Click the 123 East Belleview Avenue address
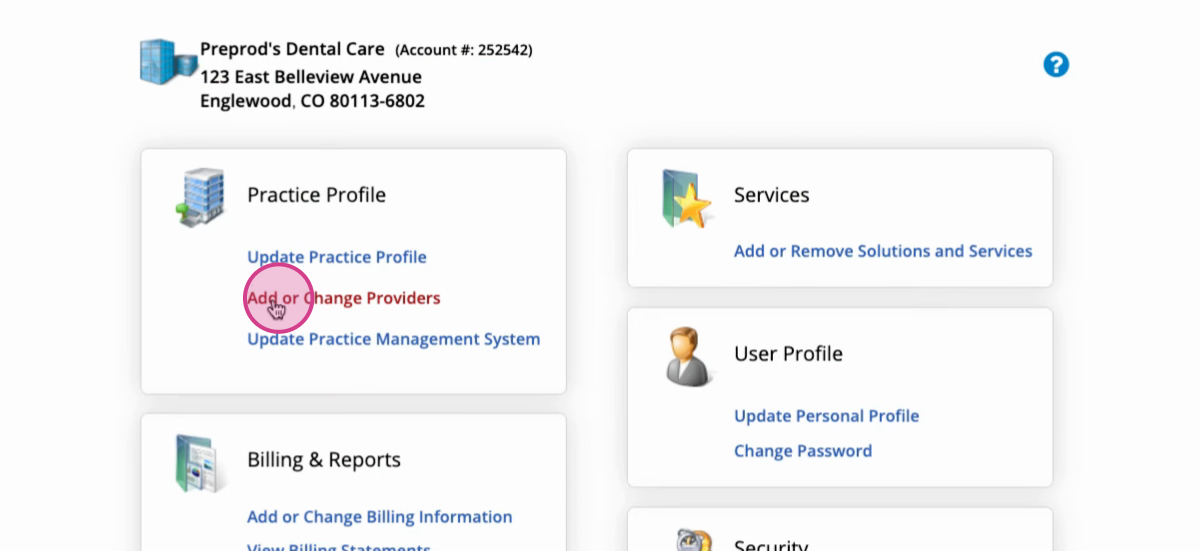Viewport: 1200px width, 551px height. coord(311,77)
